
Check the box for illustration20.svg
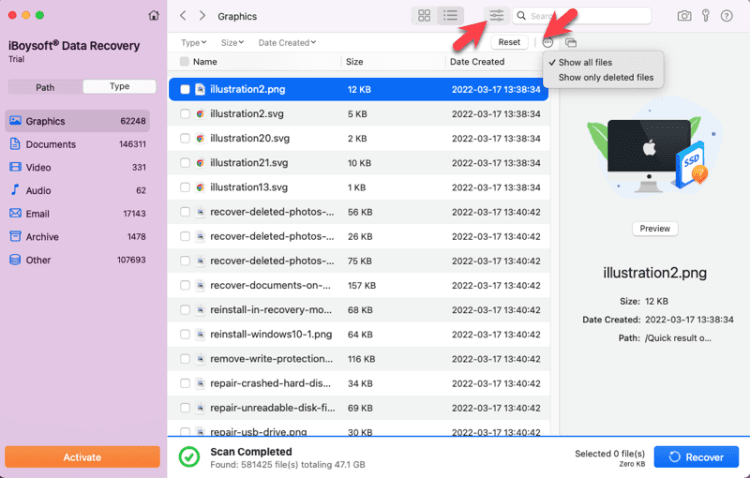pyautogui.click(x=185, y=138)
